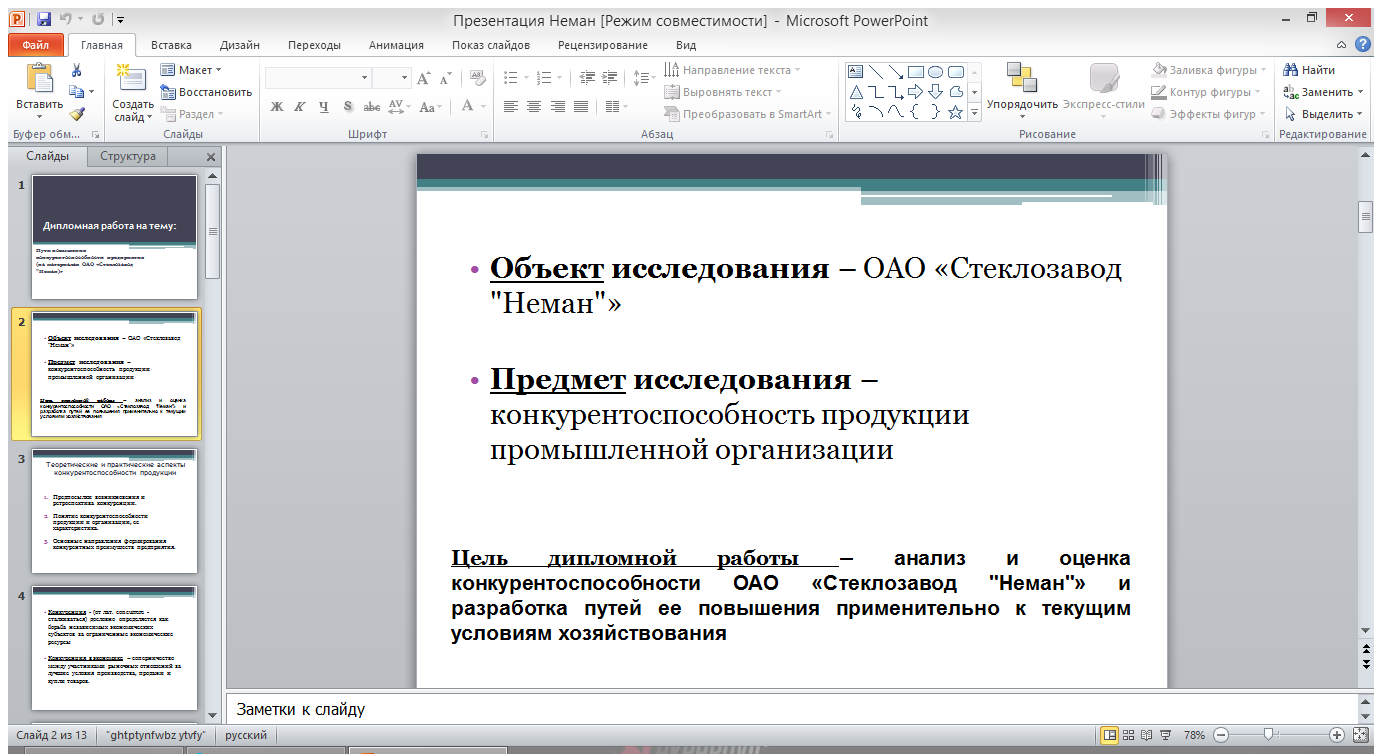The image size is (1382, 754).
Task: Click the increase list level icon
Action: [x=609, y=78]
